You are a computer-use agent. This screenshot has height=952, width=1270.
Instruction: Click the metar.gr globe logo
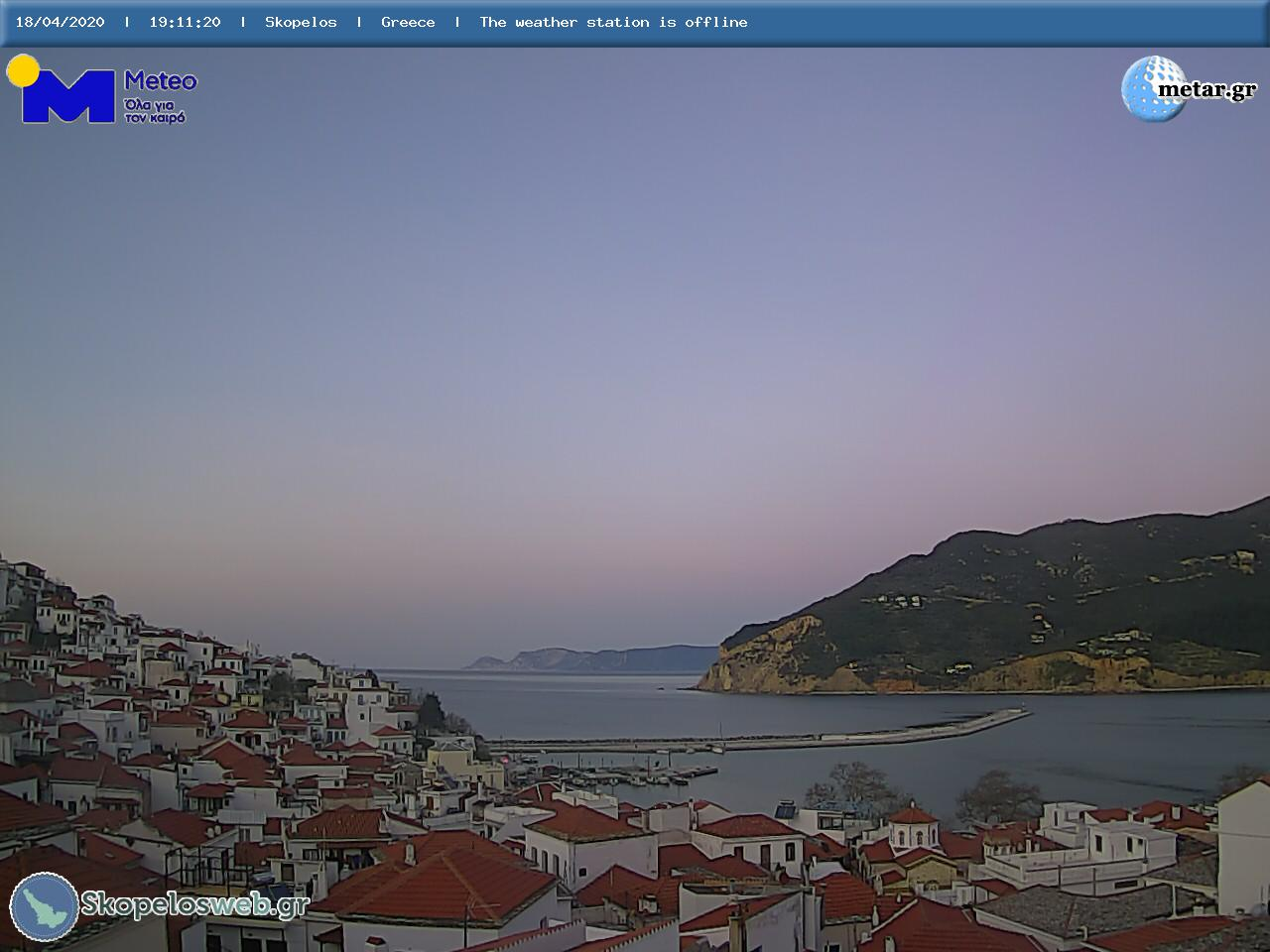tap(1152, 89)
